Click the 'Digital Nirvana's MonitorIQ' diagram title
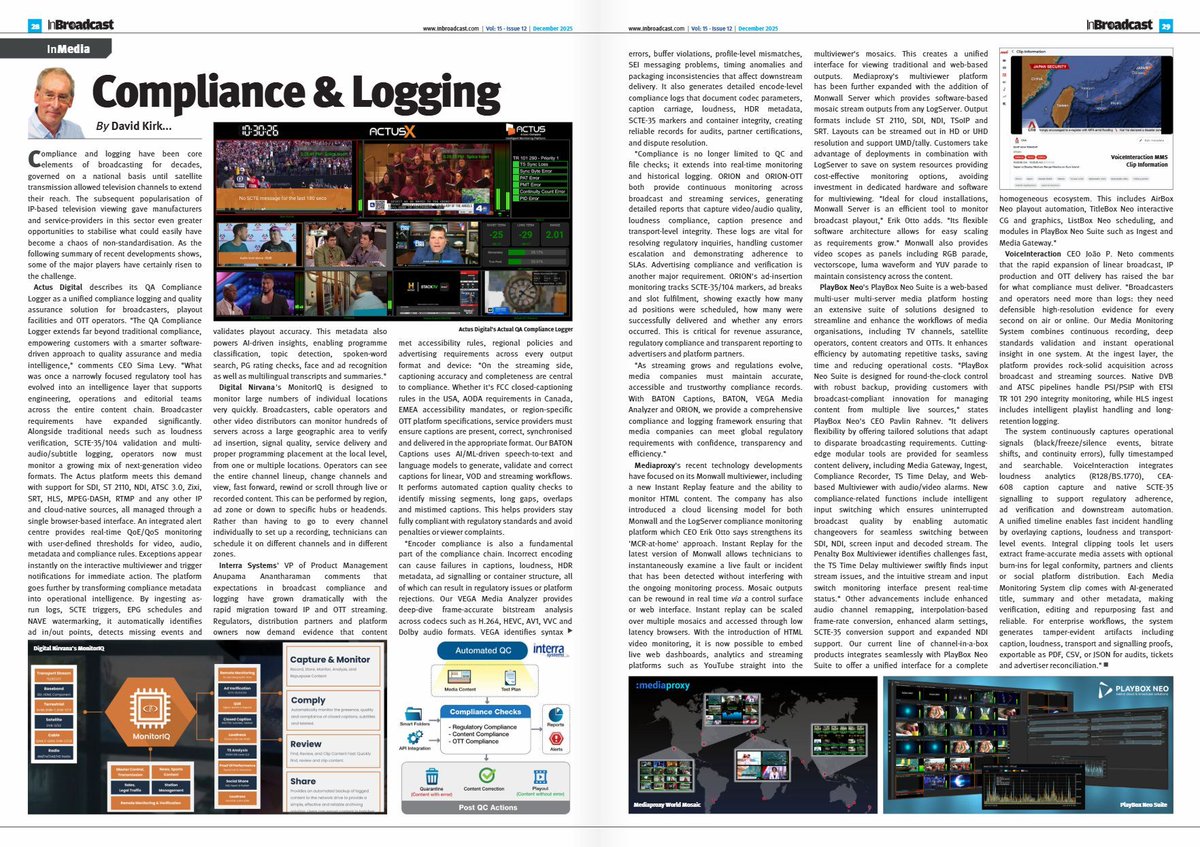1200x847 pixels. (69, 648)
